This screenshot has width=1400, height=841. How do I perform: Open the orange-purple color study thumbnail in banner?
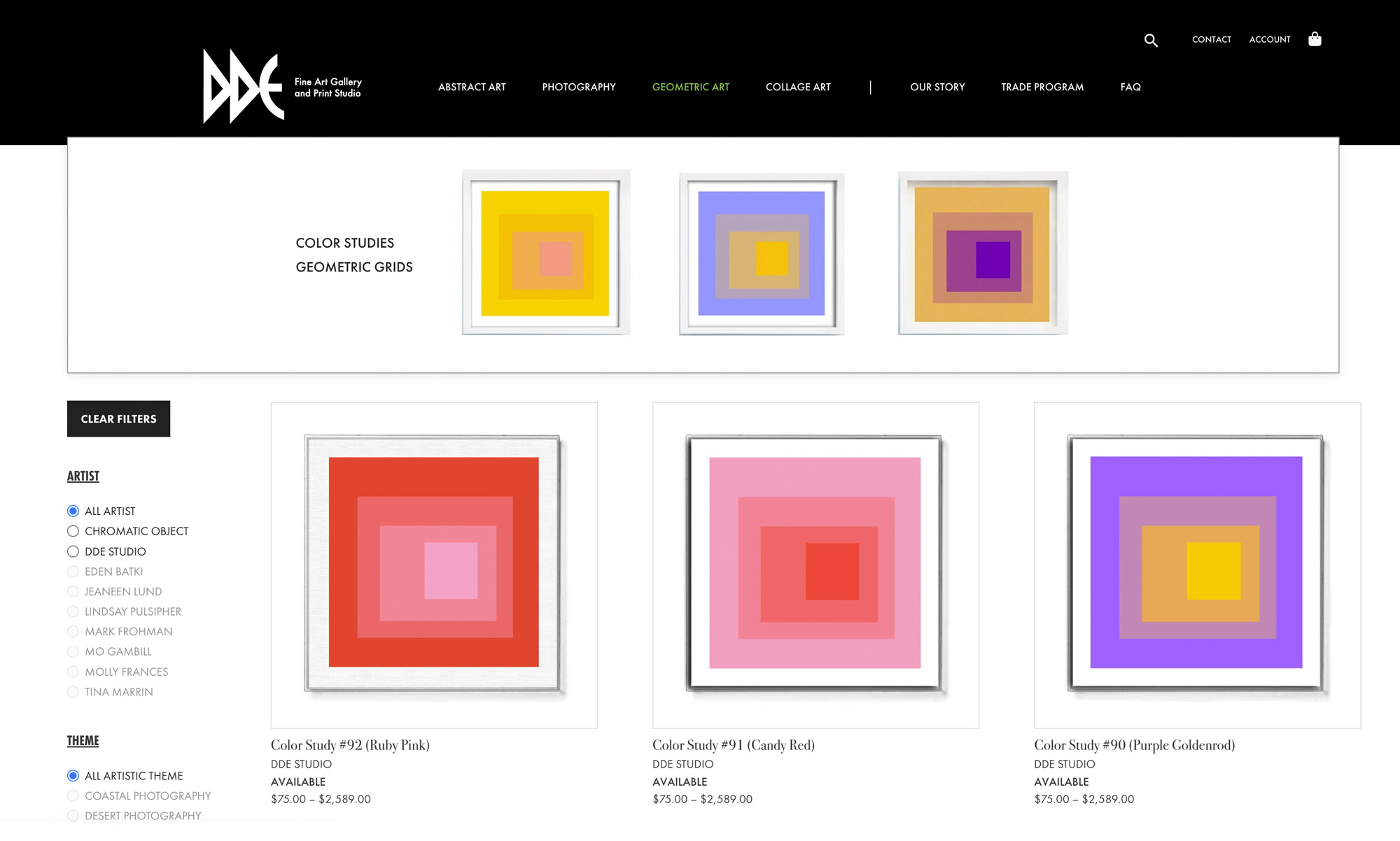(983, 253)
